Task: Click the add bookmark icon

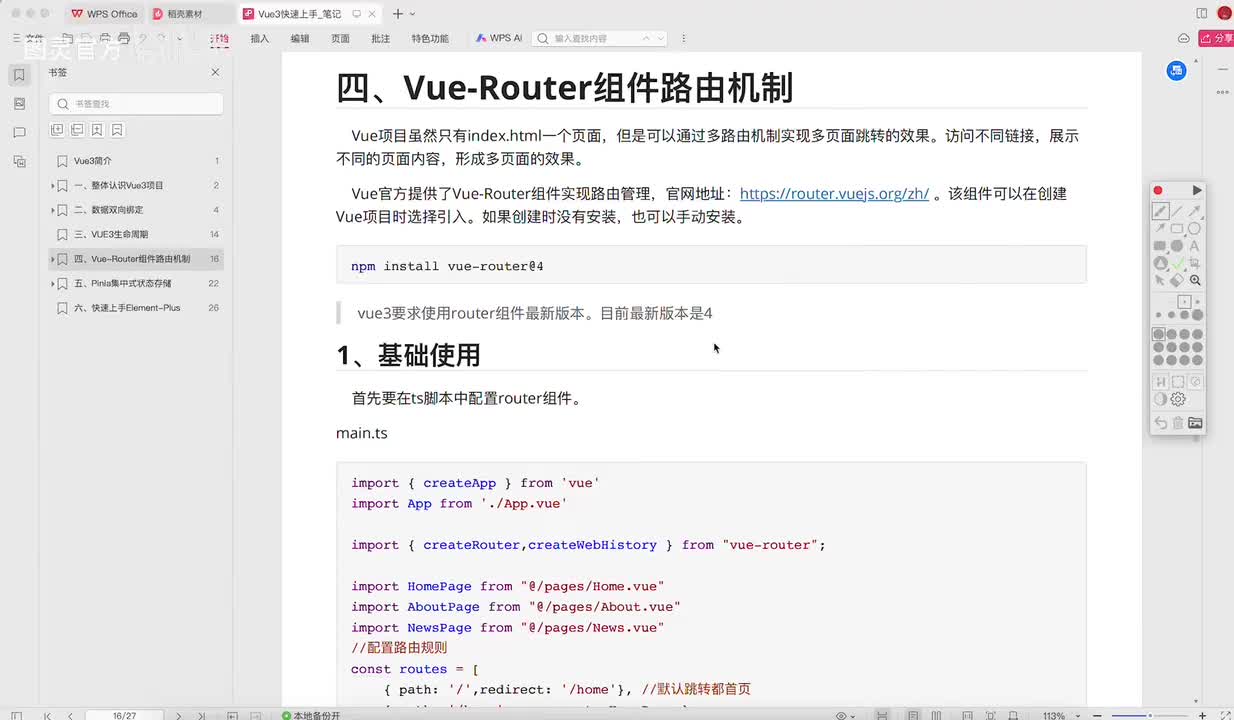Action: pyautogui.click(x=97, y=130)
